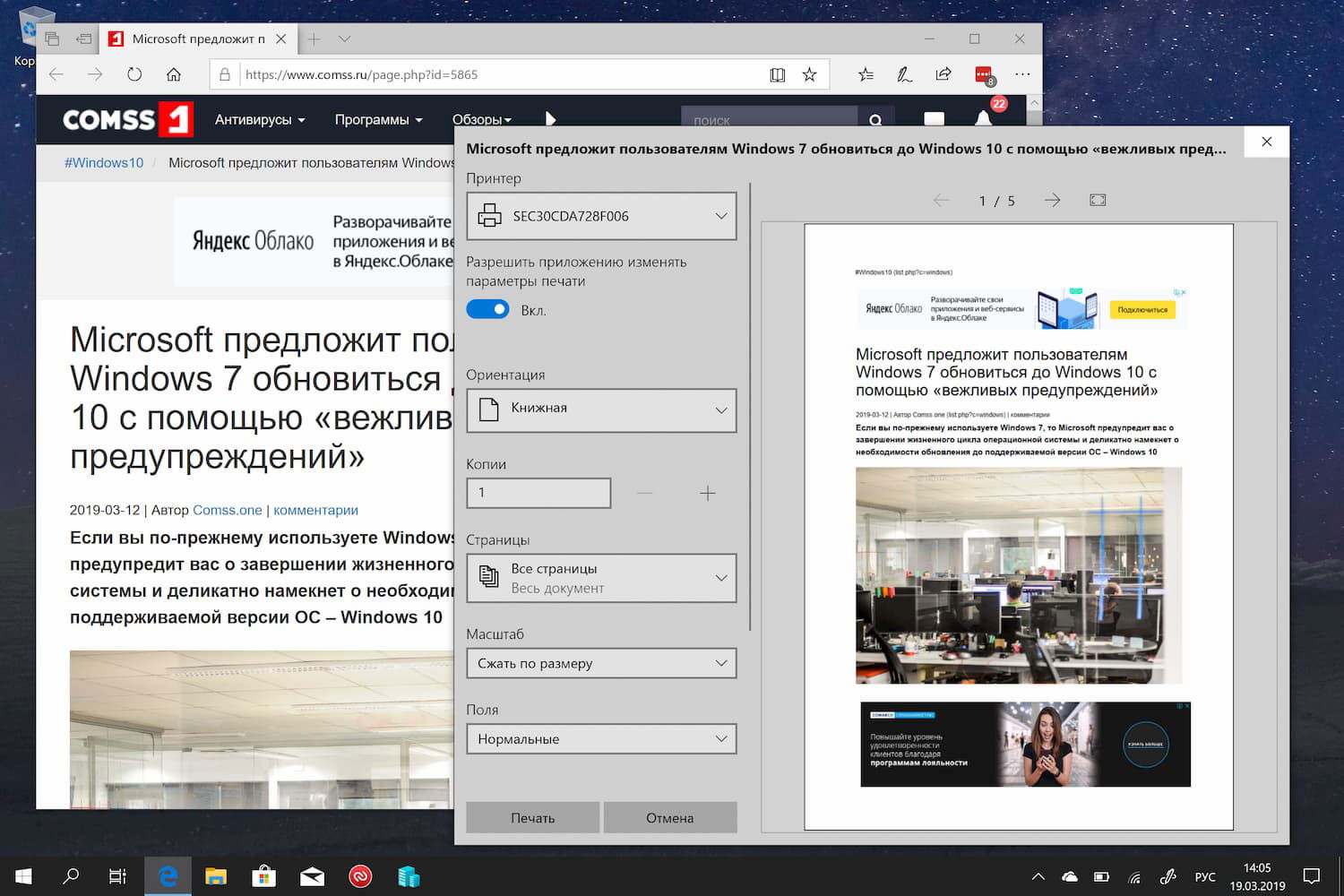Click the site search magnifier

coord(875,119)
